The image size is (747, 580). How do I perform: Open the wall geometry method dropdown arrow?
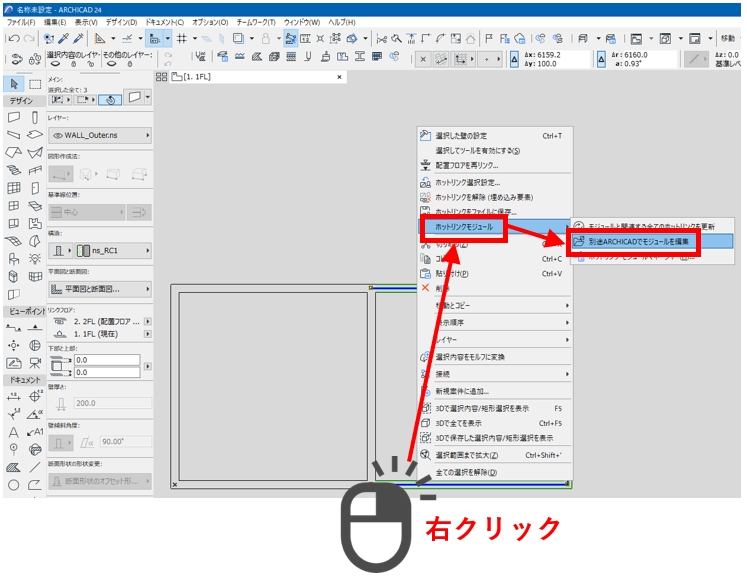click(148, 98)
